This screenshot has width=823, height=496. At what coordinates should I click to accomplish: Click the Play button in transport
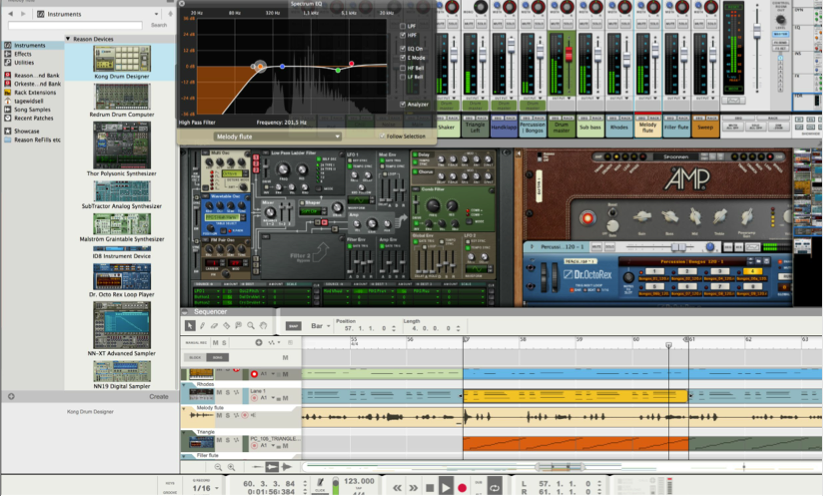click(x=446, y=487)
